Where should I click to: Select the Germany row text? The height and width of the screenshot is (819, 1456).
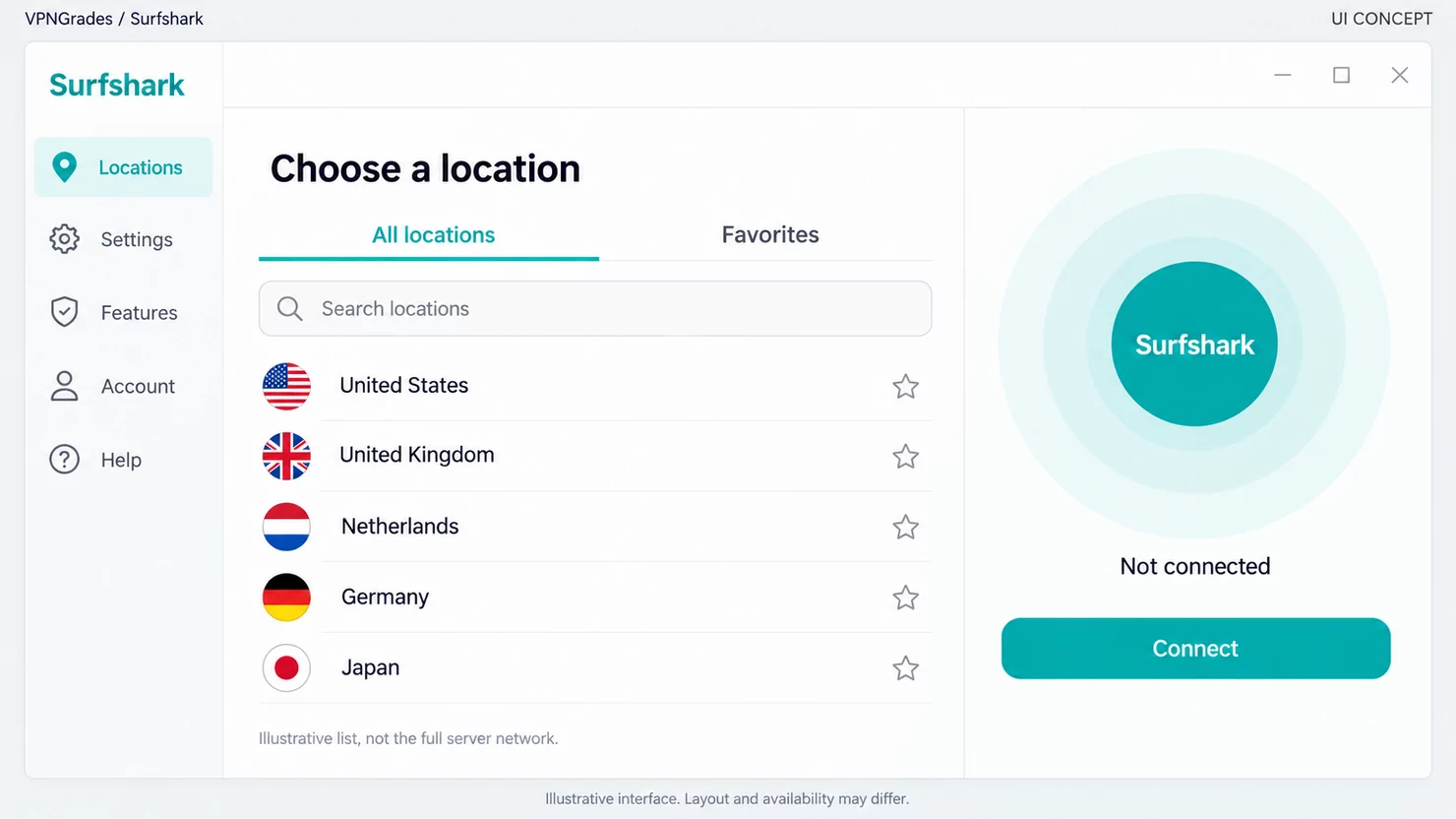coord(385,598)
